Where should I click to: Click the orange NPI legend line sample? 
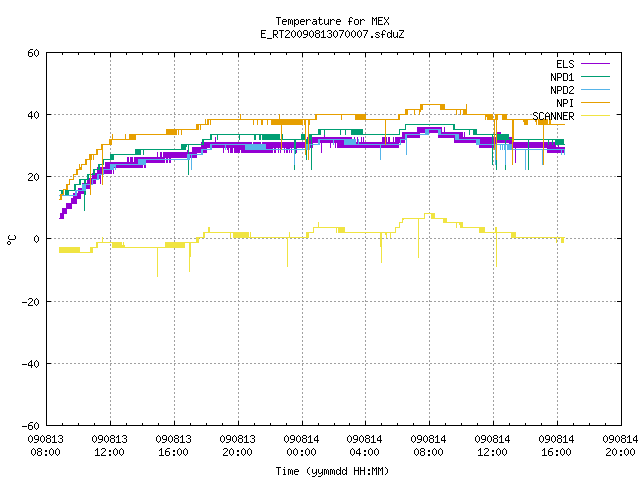click(596, 103)
